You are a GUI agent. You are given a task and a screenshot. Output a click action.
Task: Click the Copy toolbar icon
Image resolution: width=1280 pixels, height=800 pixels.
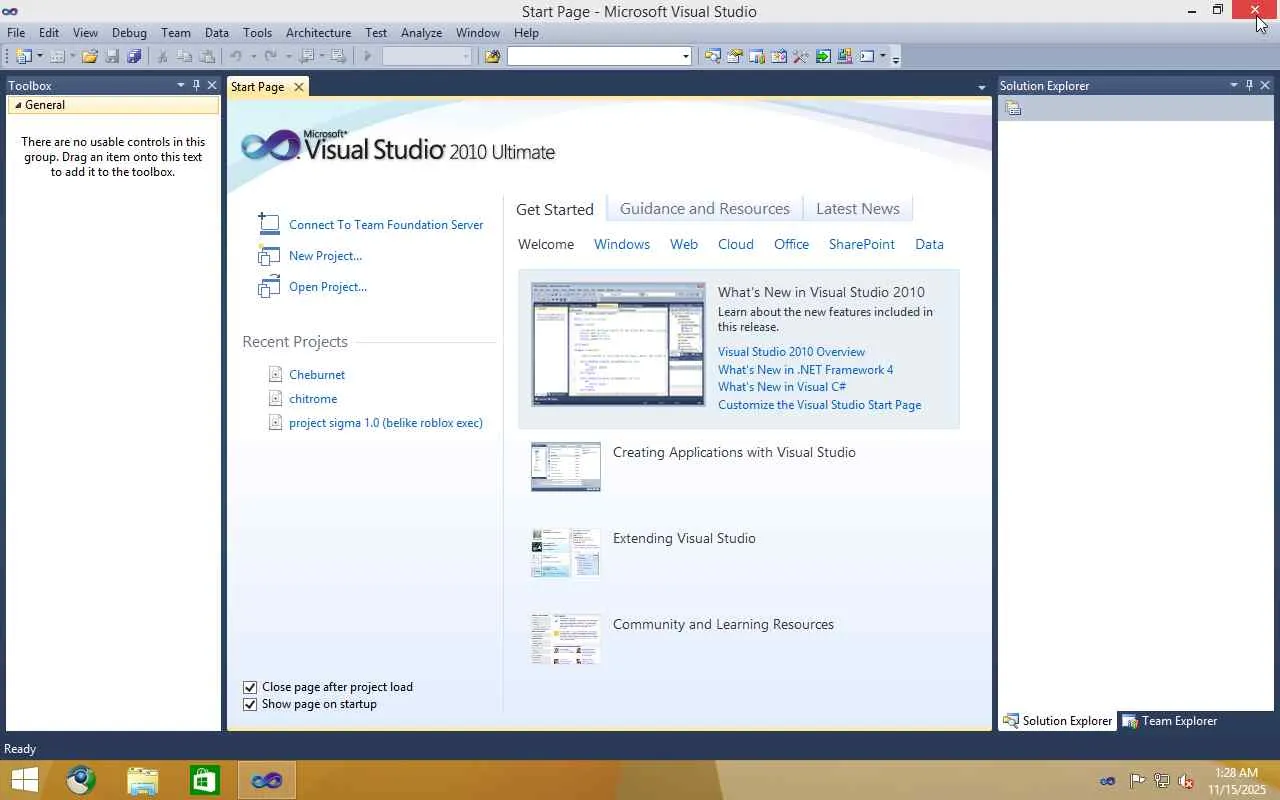185,57
